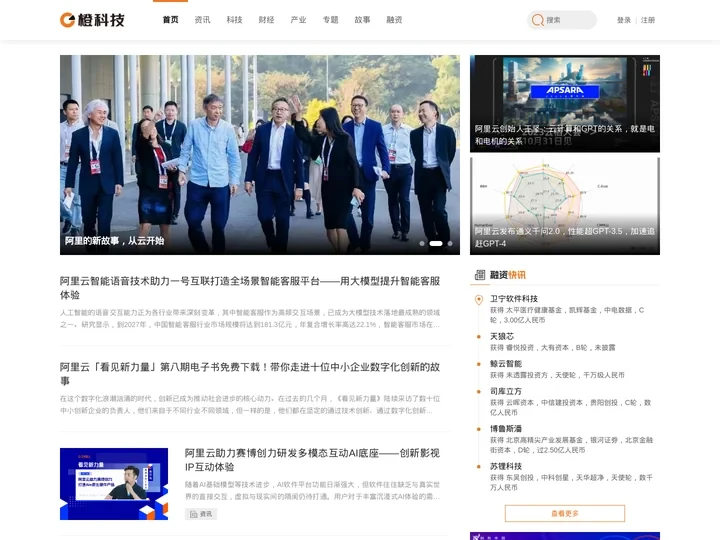Select the first carousel dot
This screenshot has width=720, height=540.
coord(422,243)
